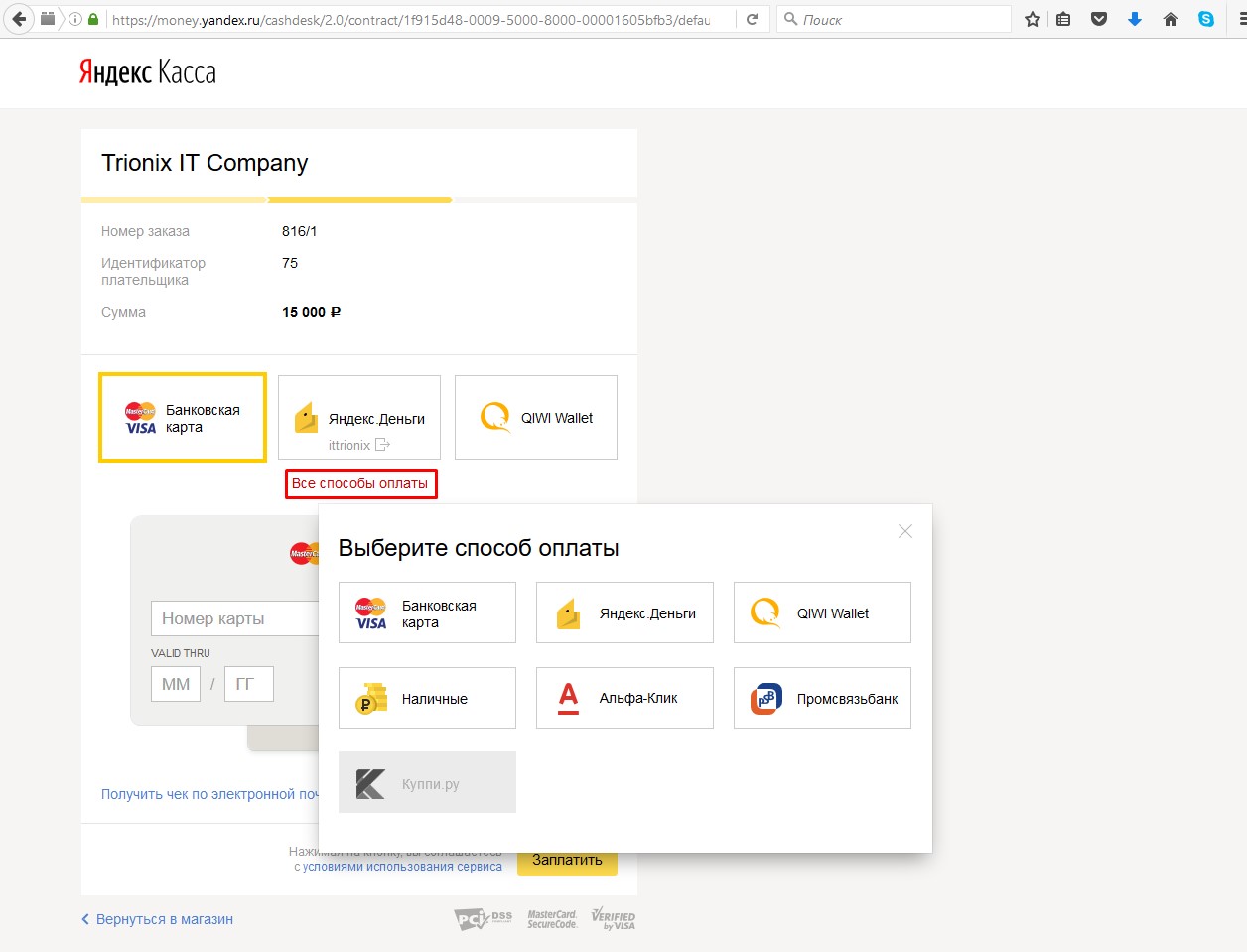Click the browser address bar URL
This screenshot has height=952, width=1247.
click(x=410, y=20)
